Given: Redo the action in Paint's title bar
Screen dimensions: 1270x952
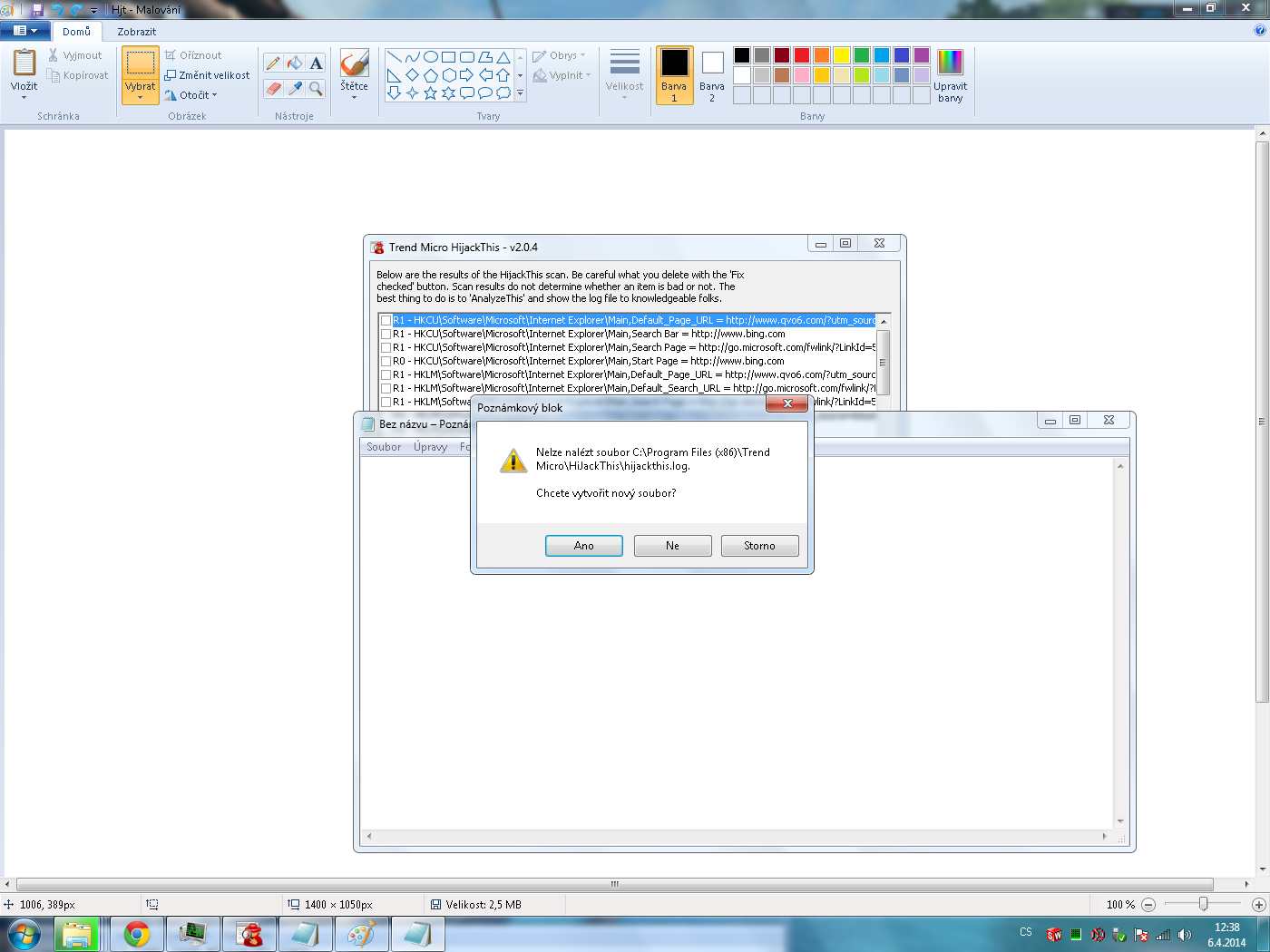Looking at the screenshot, I should click(76, 10).
